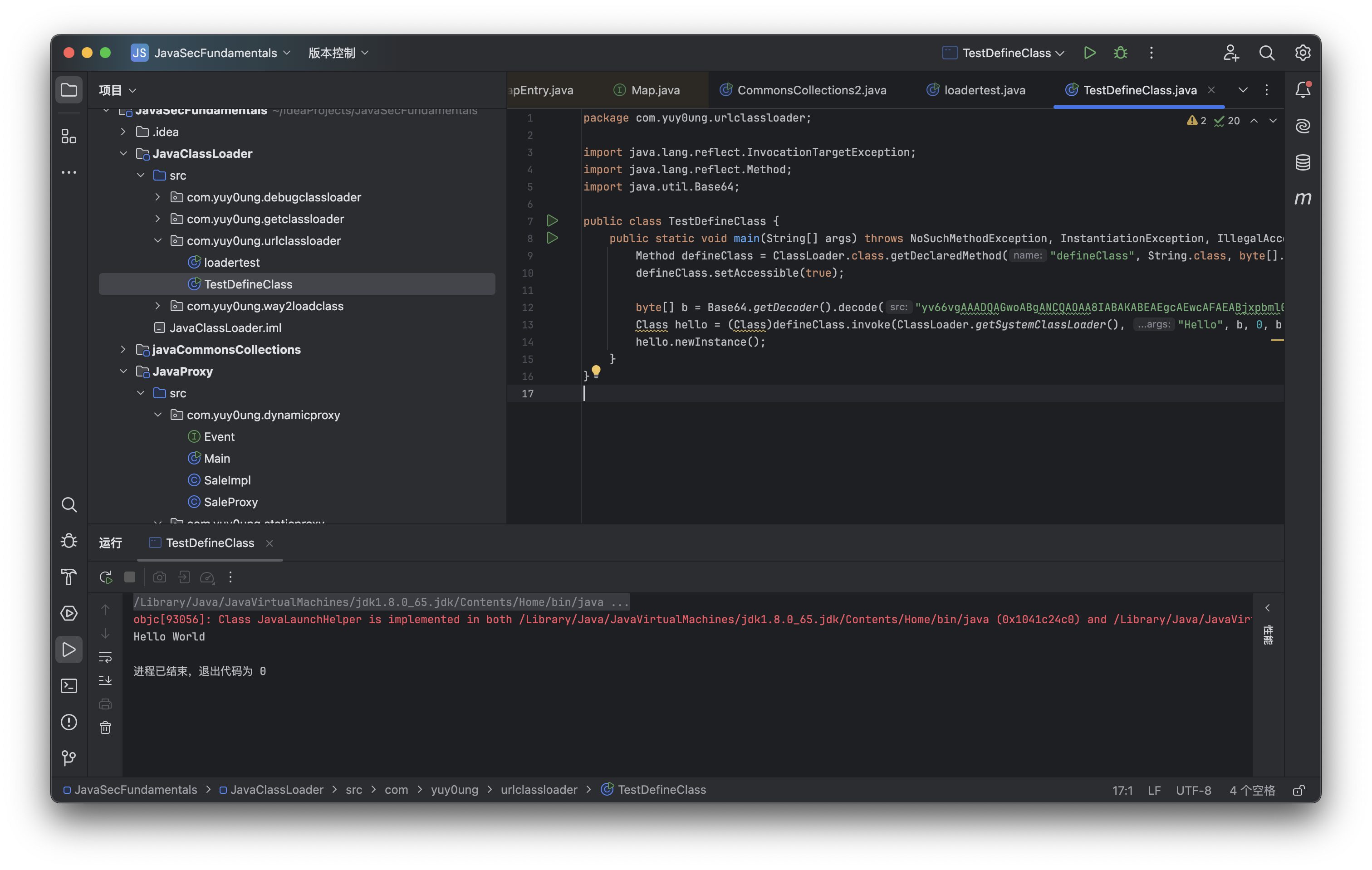Click urlclassloader in the breadcrumb bar
This screenshot has width=1372, height=870.
pos(539,790)
